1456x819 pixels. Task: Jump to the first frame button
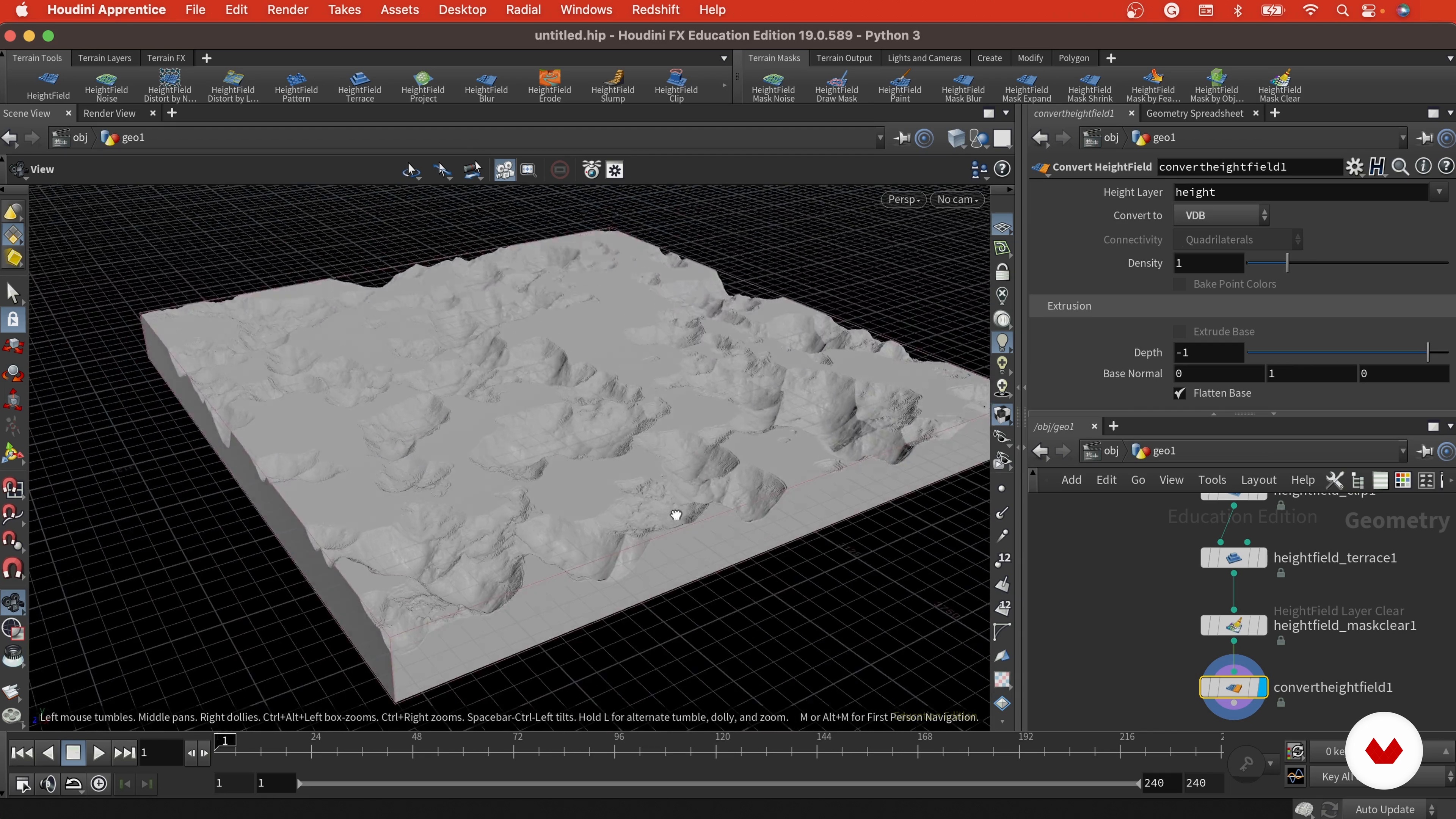coord(22,753)
